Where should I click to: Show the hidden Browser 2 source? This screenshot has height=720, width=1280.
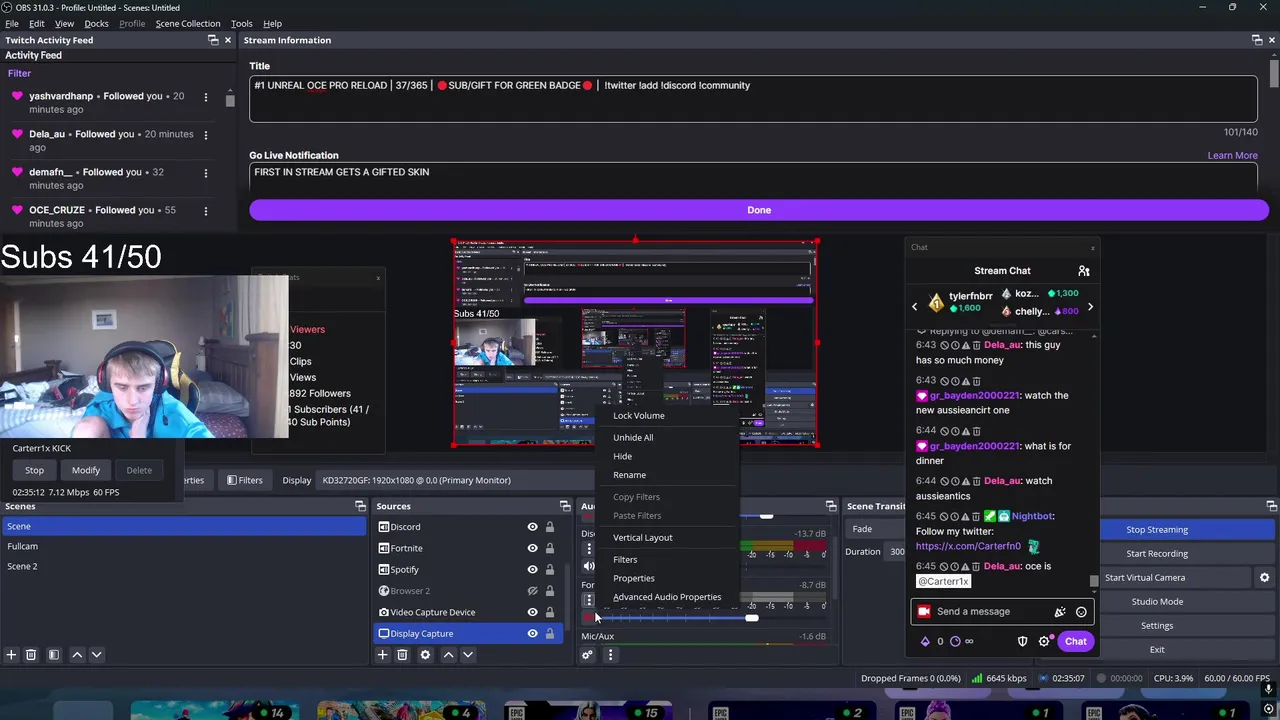pyautogui.click(x=532, y=591)
